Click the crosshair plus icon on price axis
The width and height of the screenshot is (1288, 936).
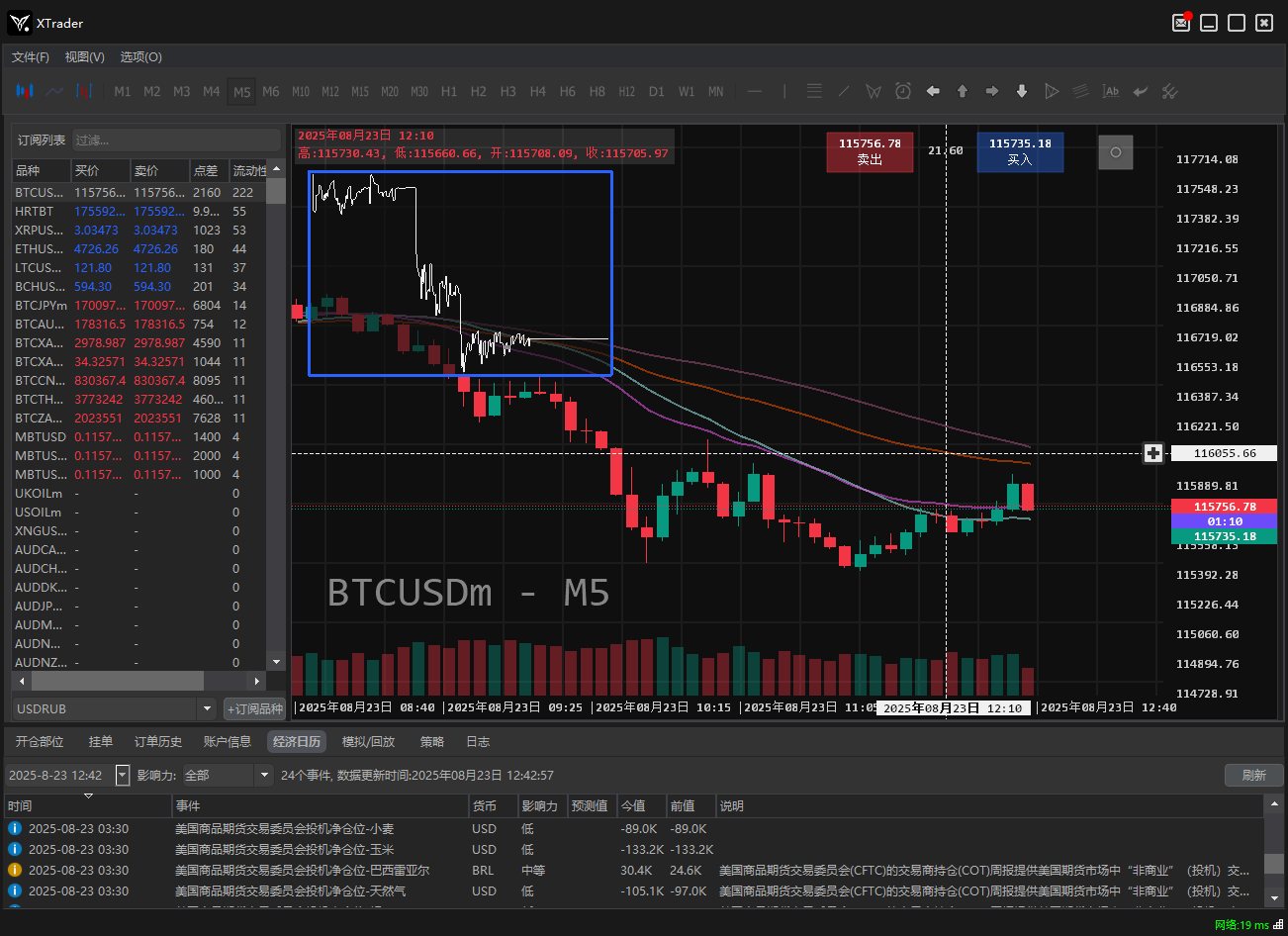pos(1152,453)
